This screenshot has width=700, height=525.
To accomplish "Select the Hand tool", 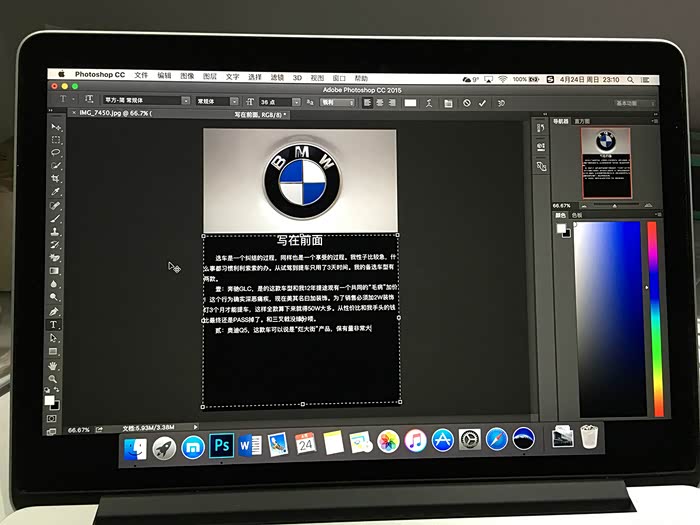I will click(53, 366).
